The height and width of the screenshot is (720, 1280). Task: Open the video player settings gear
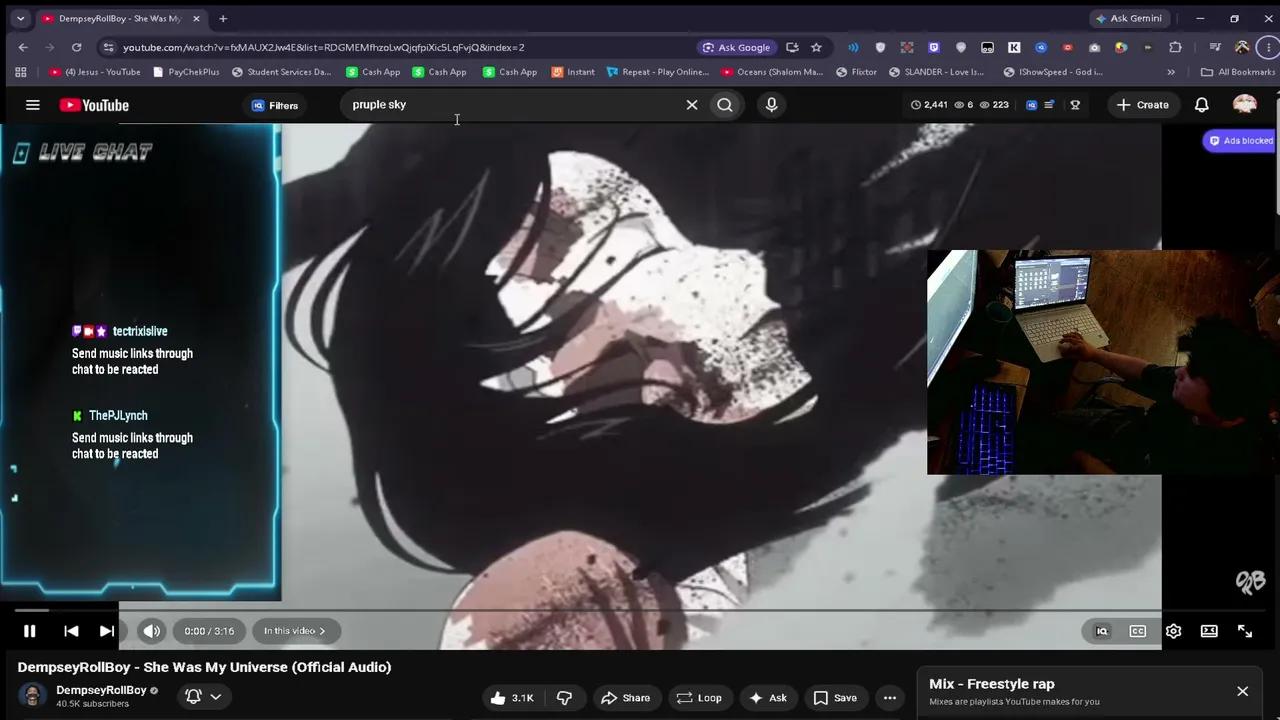(x=1173, y=631)
